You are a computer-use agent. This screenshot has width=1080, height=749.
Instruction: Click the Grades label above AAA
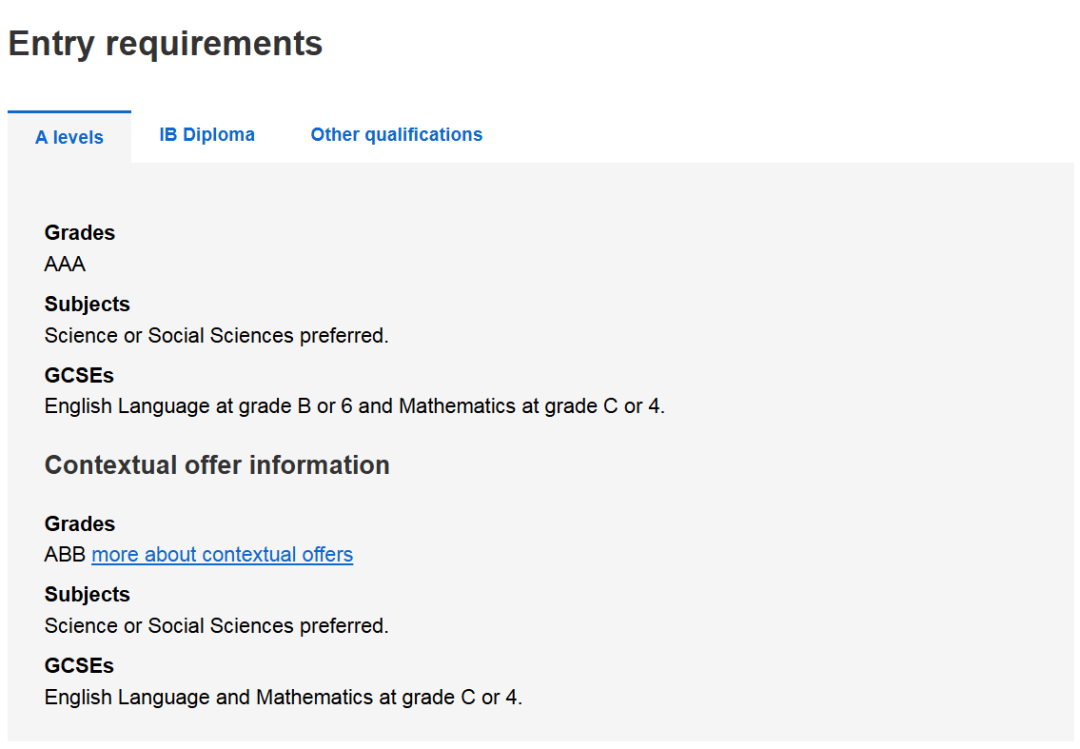80,233
